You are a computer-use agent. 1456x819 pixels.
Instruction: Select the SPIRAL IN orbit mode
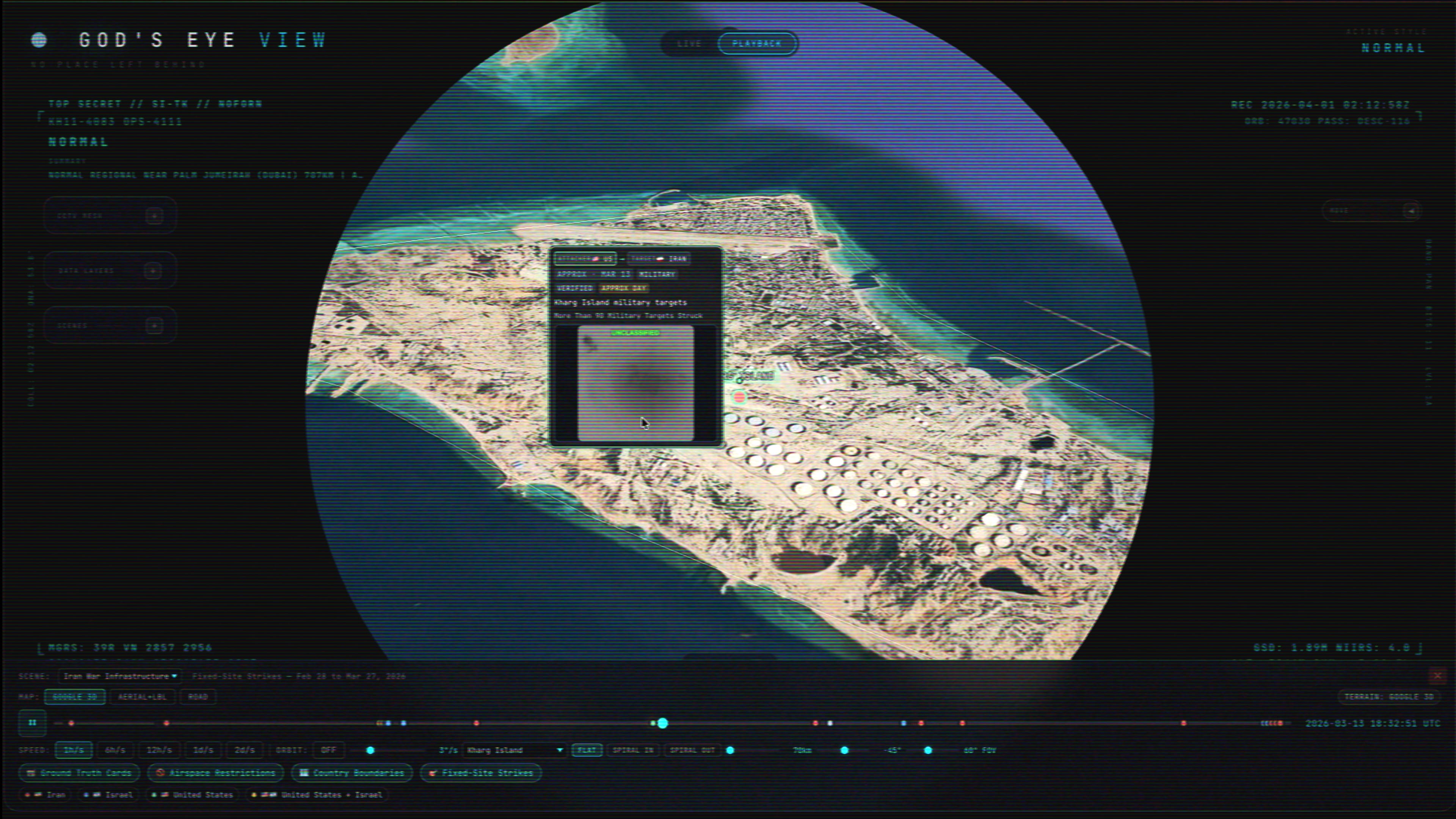point(632,750)
